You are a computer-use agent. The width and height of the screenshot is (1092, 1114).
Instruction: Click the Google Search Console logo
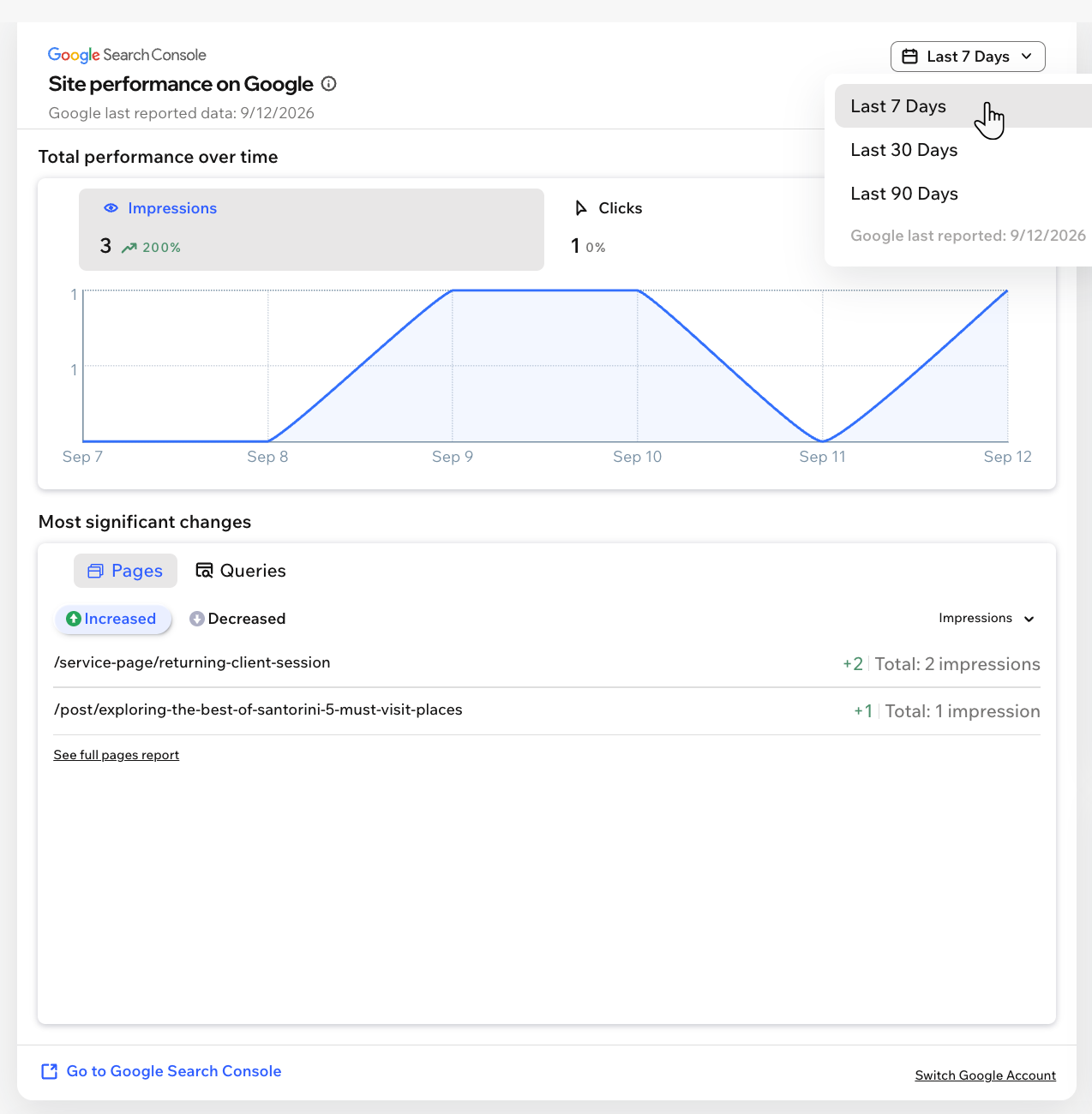[127, 55]
